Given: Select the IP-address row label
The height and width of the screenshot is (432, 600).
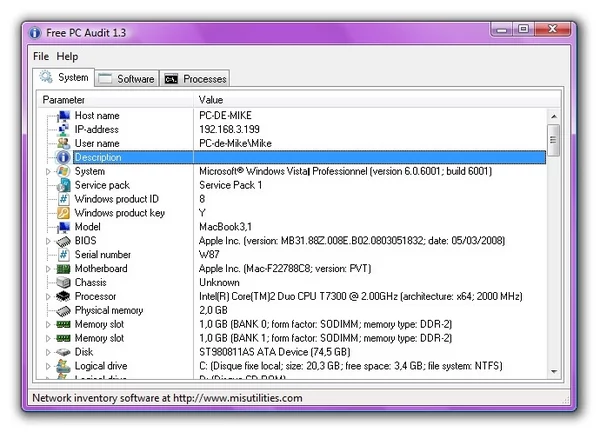Looking at the screenshot, I should click(x=96, y=130).
